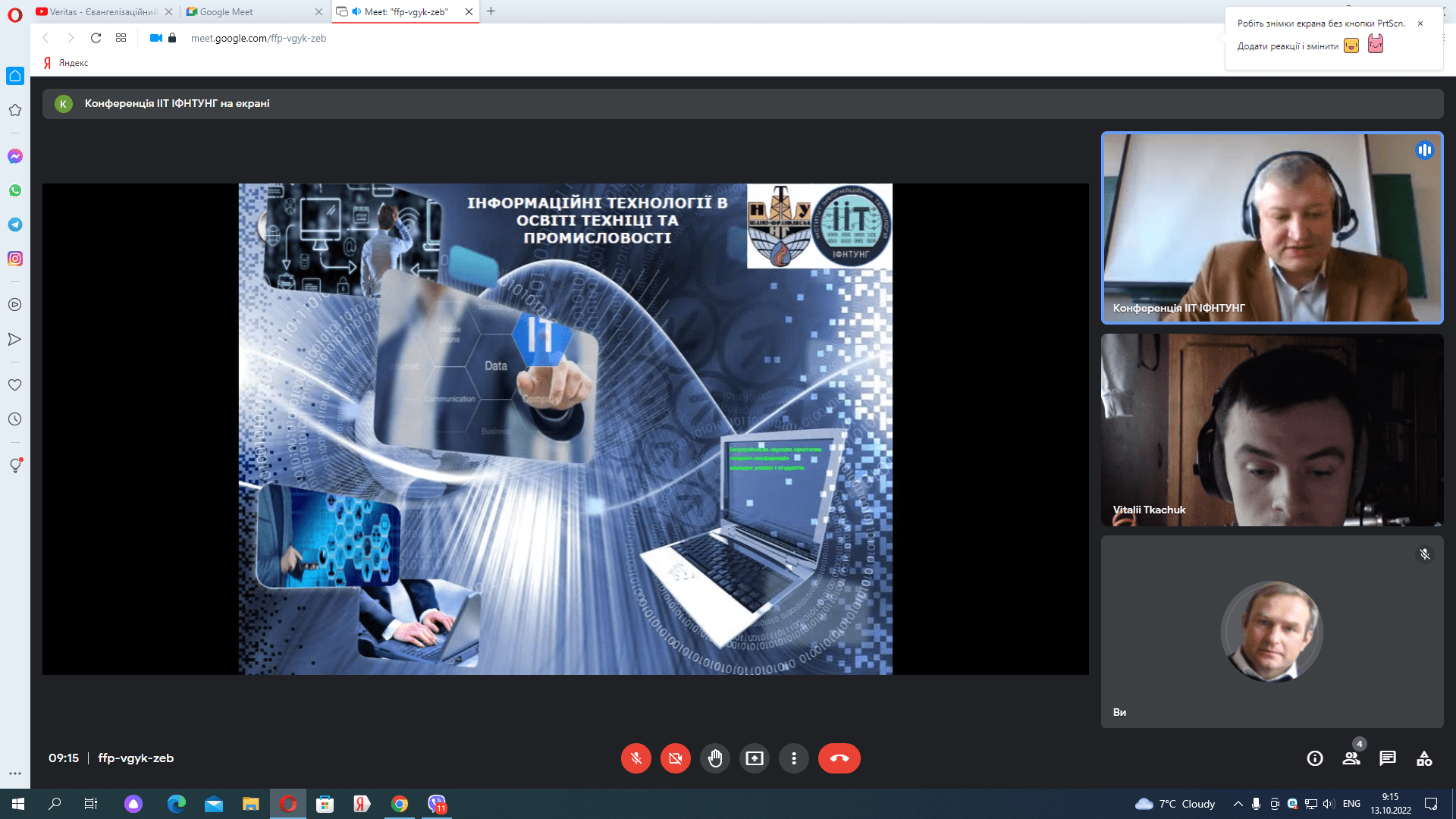Viewport: 1456px width, 819px height.
Task: Show the participants list
Action: [x=1351, y=758]
